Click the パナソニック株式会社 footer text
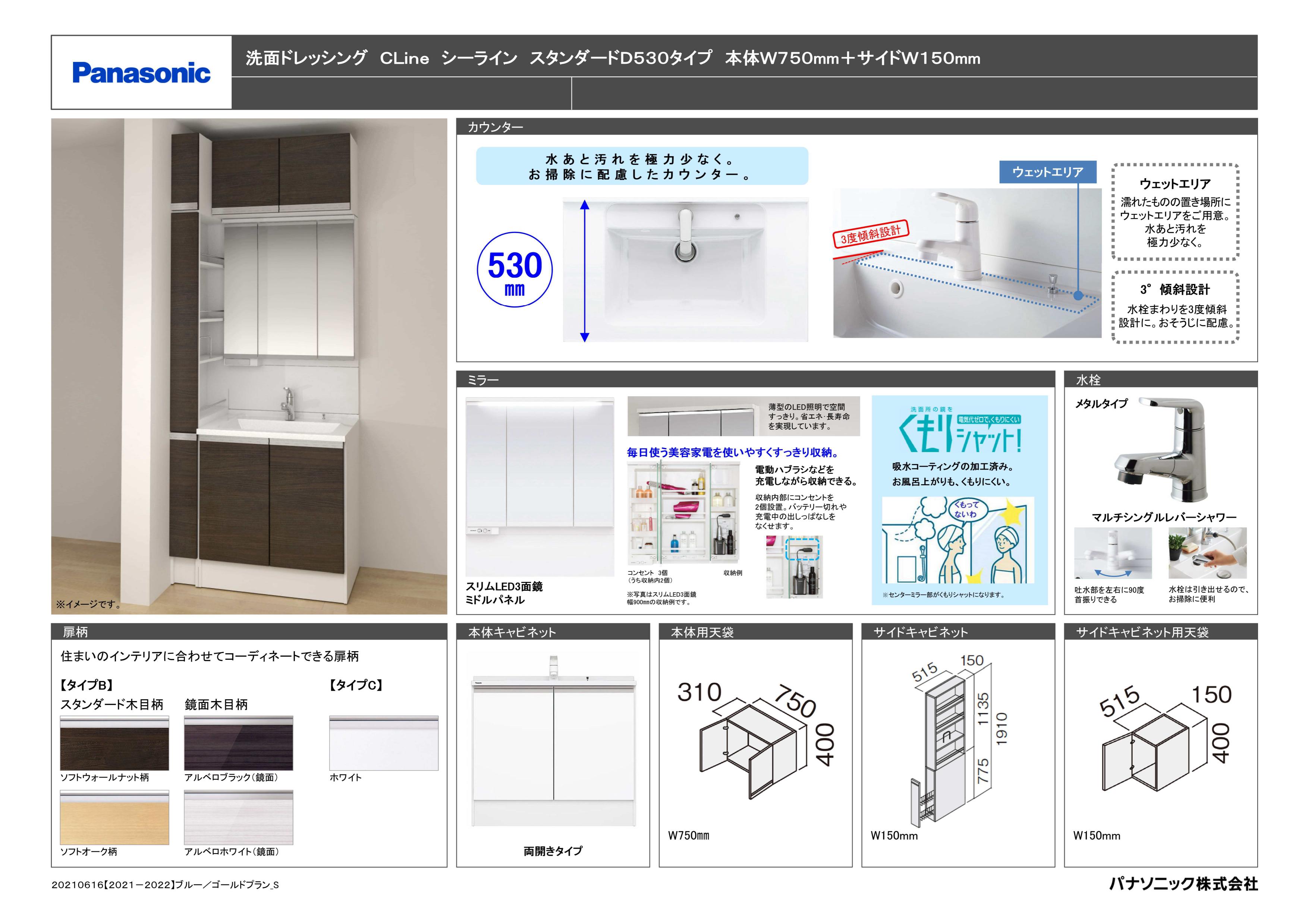This screenshot has width=1308, height=924. click(1183, 884)
